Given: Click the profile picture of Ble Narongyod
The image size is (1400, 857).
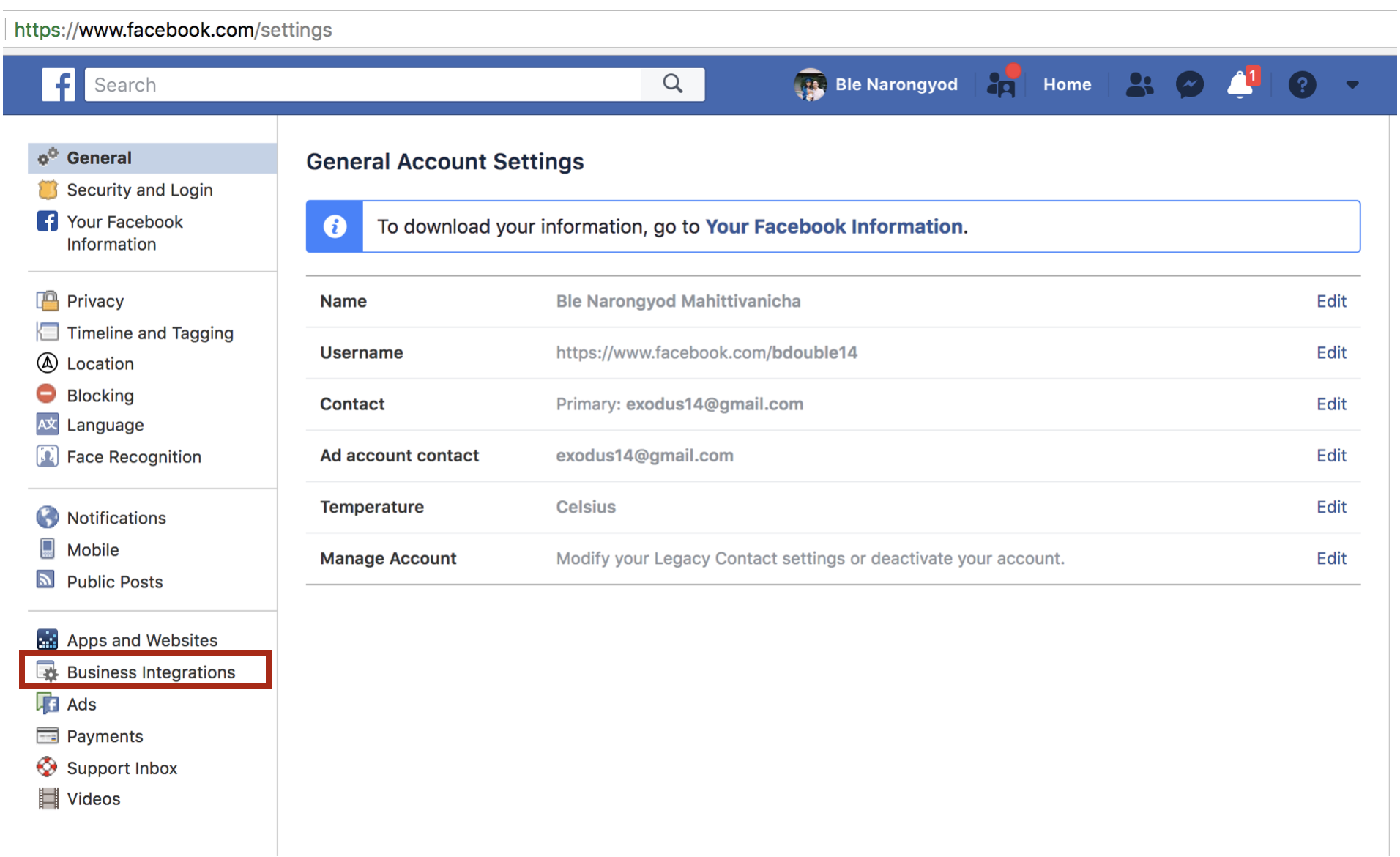Looking at the screenshot, I should [810, 85].
